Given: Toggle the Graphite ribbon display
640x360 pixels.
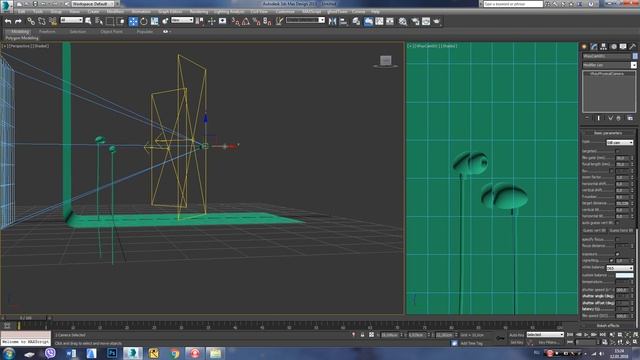Looking at the screenshot, I should point(368,21).
